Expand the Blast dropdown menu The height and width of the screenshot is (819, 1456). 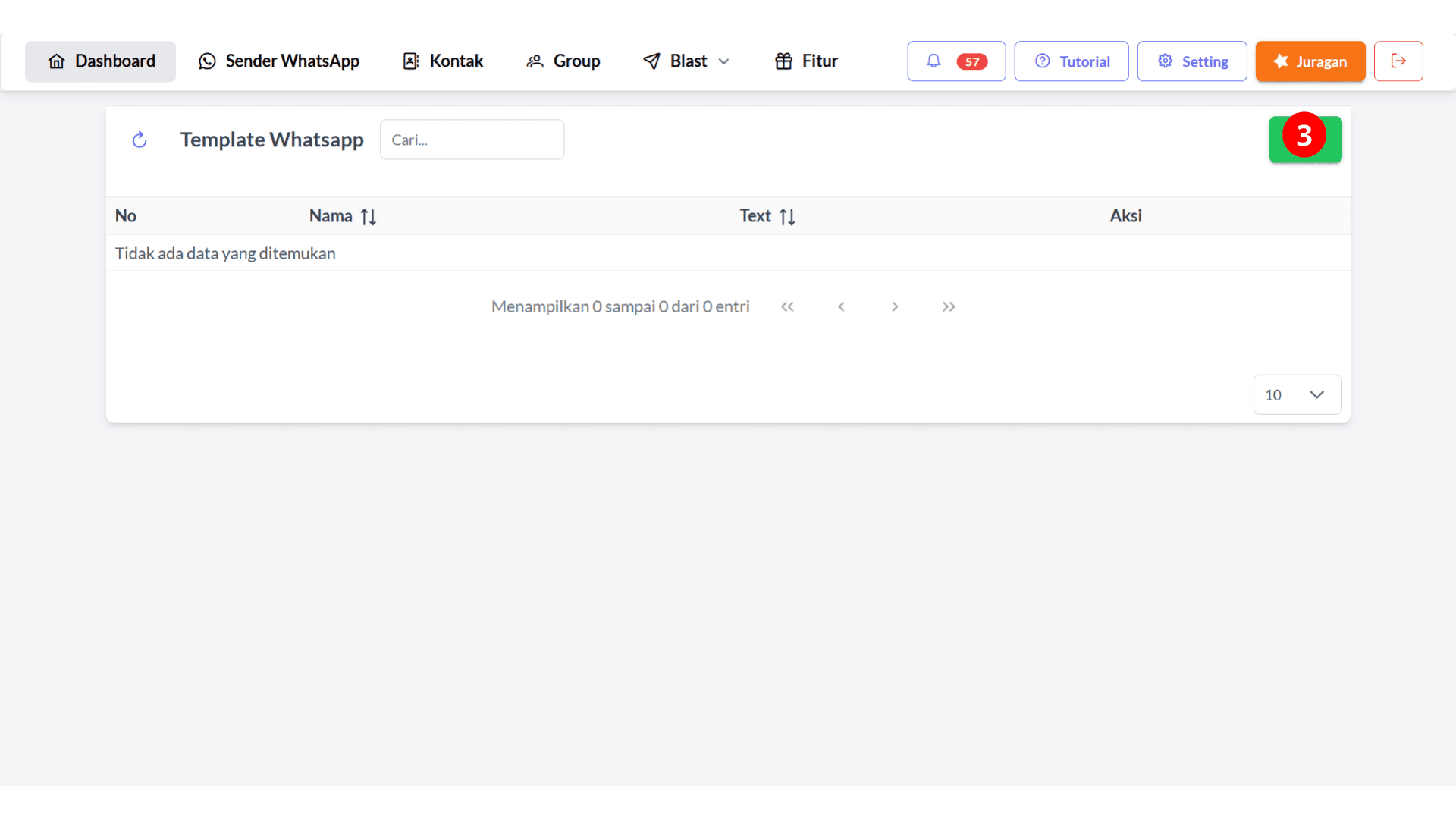coord(686,61)
